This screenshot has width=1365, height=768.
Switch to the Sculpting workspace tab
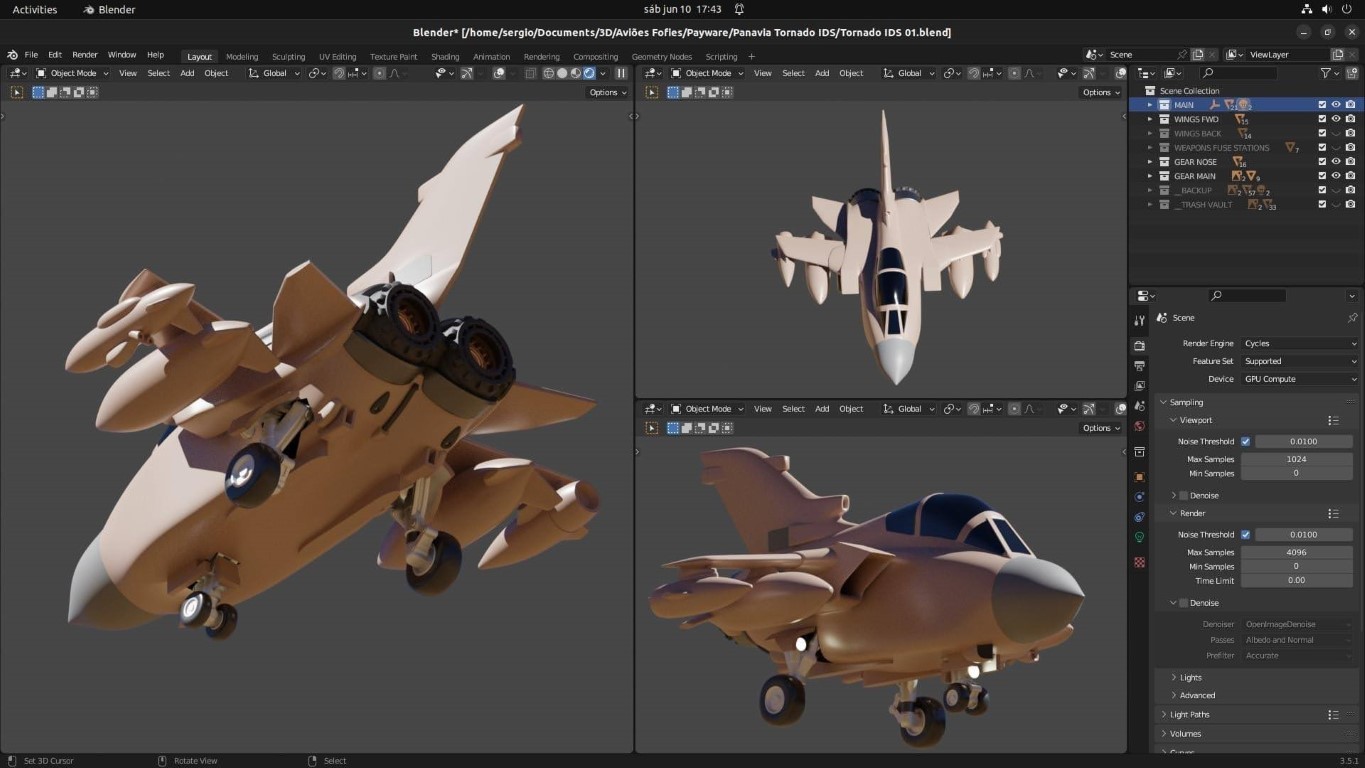288,57
